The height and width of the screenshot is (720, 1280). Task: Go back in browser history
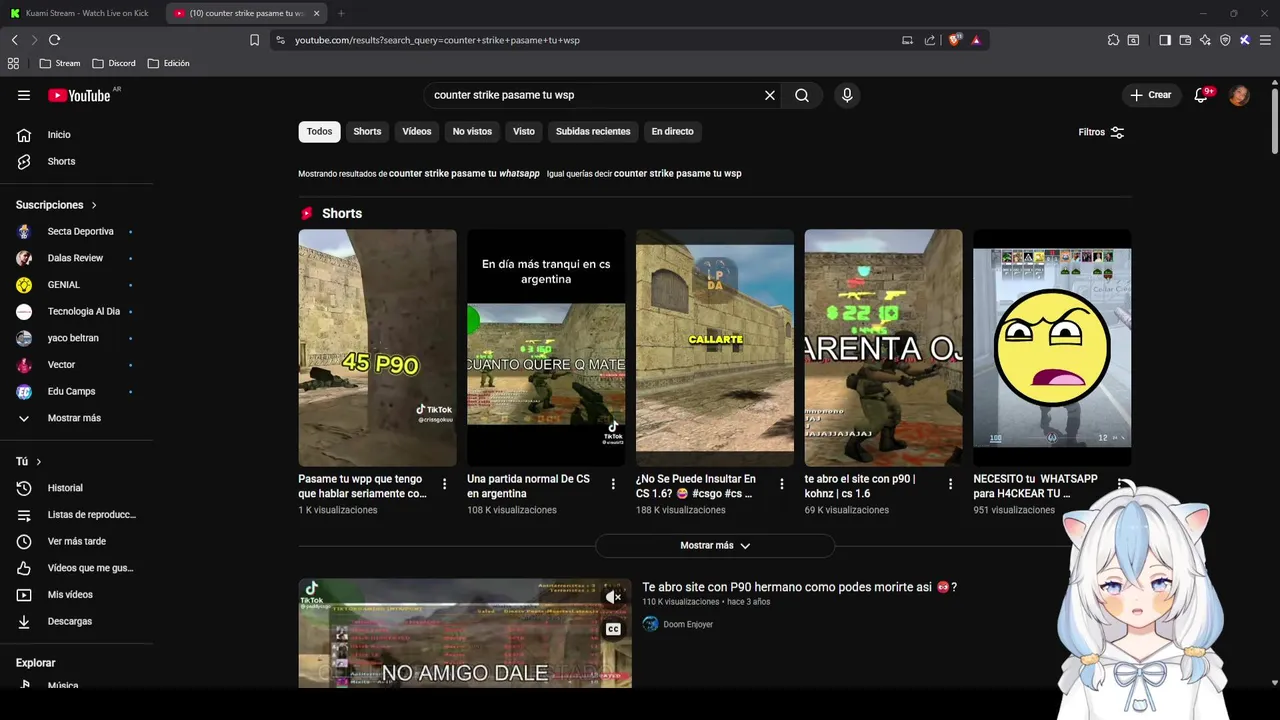[x=14, y=40]
